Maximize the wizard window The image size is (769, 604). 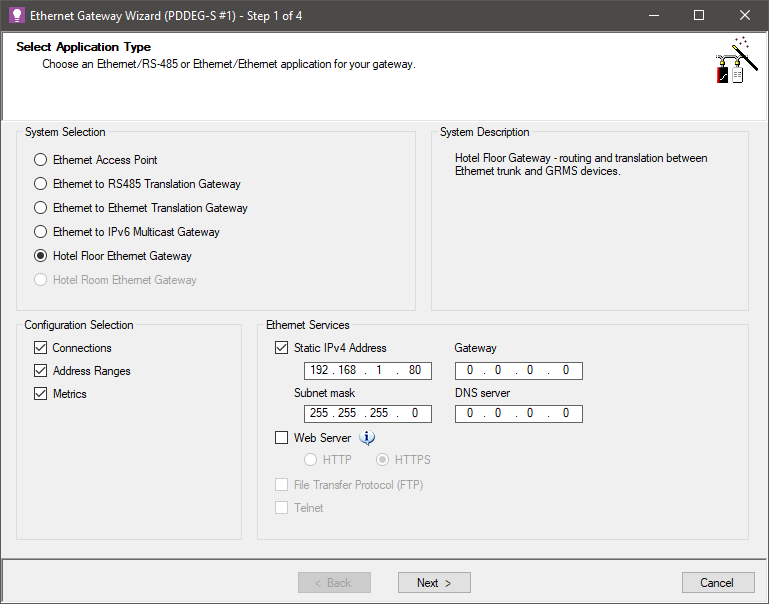[x=699, y=15]
